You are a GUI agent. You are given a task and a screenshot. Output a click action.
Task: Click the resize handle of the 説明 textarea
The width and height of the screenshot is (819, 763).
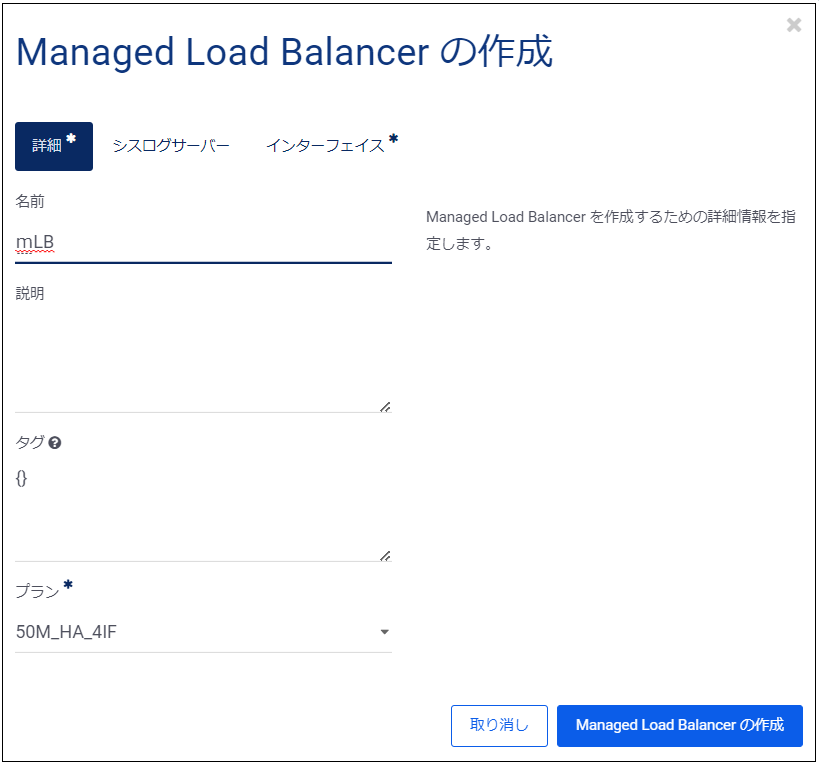pos(385,404)
